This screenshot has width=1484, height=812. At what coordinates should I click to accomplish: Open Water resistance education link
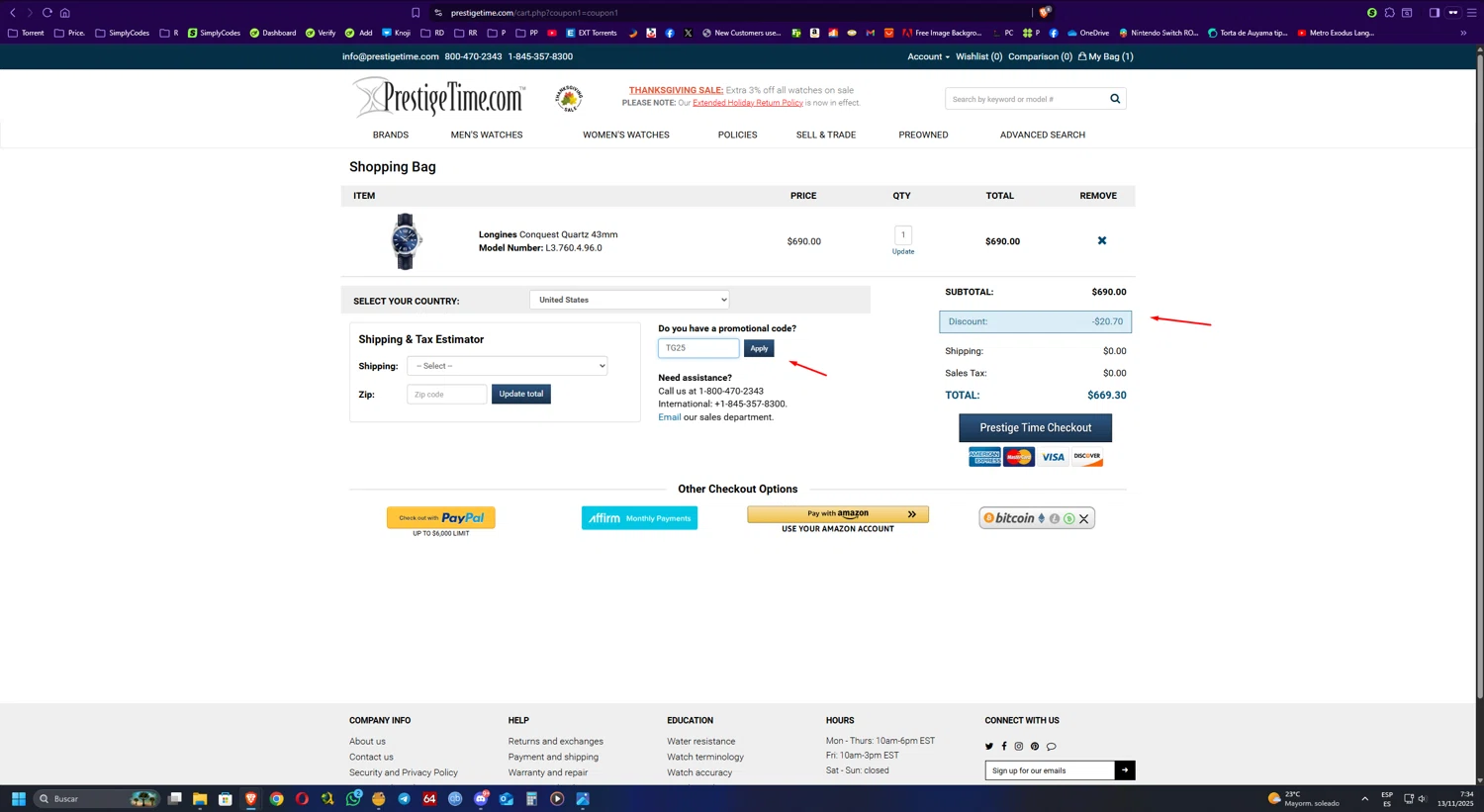tap(701, 742)
